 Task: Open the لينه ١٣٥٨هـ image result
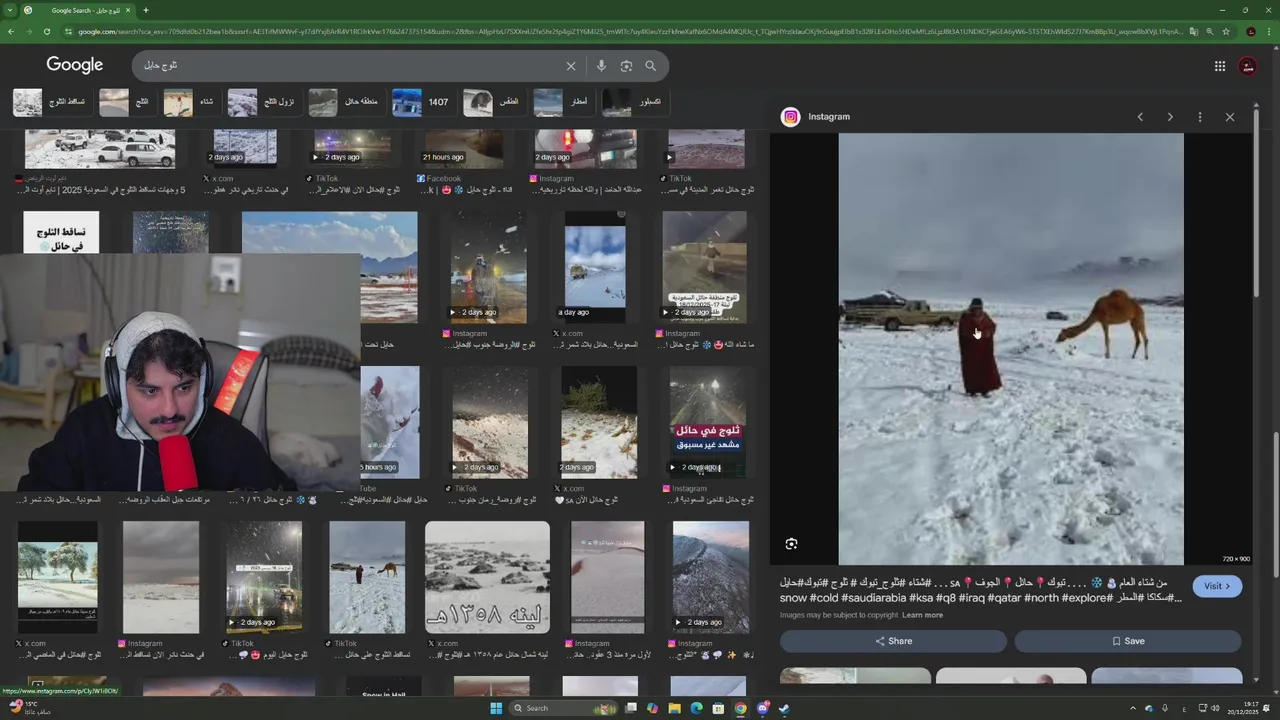(487, 577)
